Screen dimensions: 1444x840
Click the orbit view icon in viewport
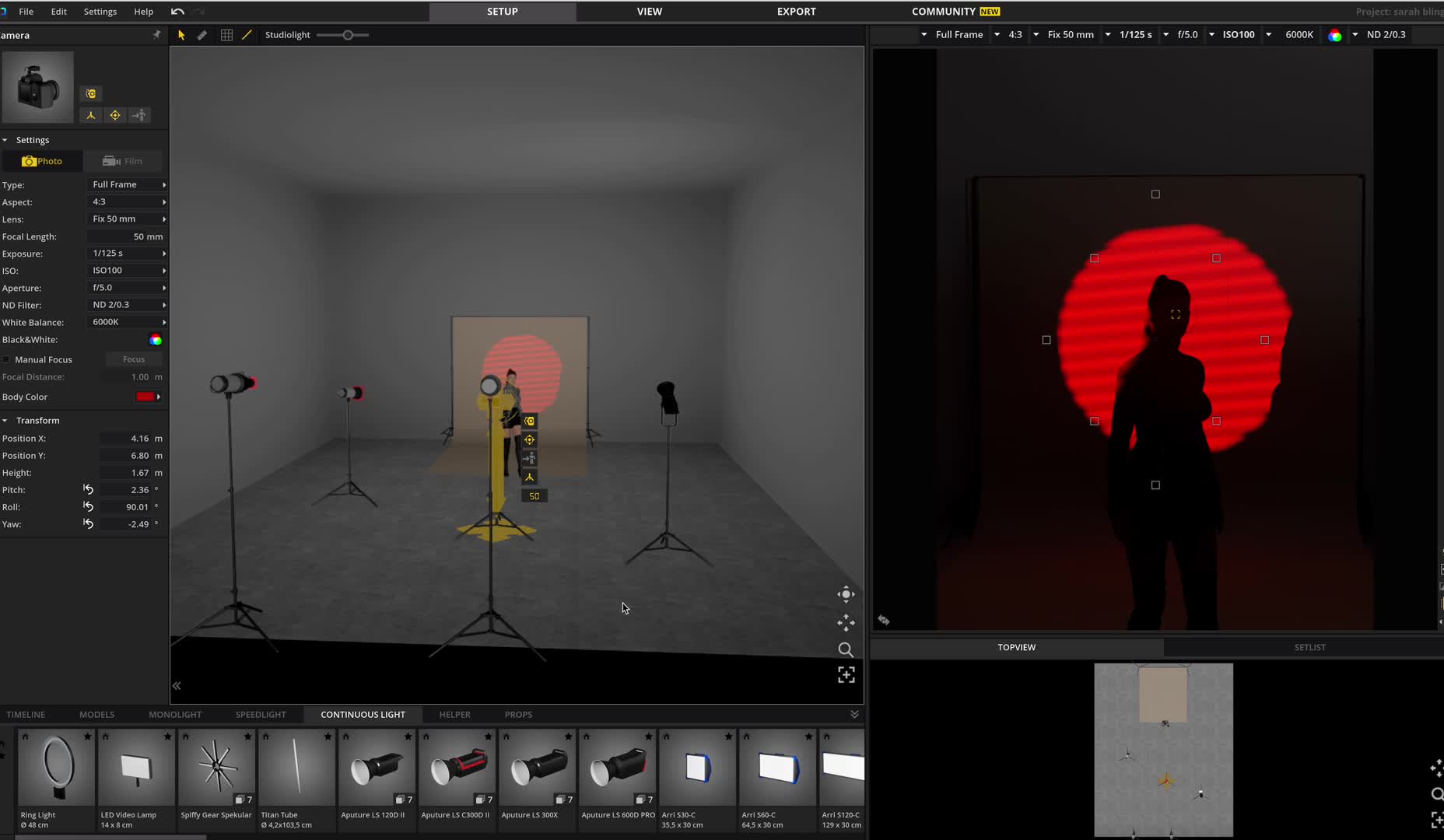click(x=846, y=594)
